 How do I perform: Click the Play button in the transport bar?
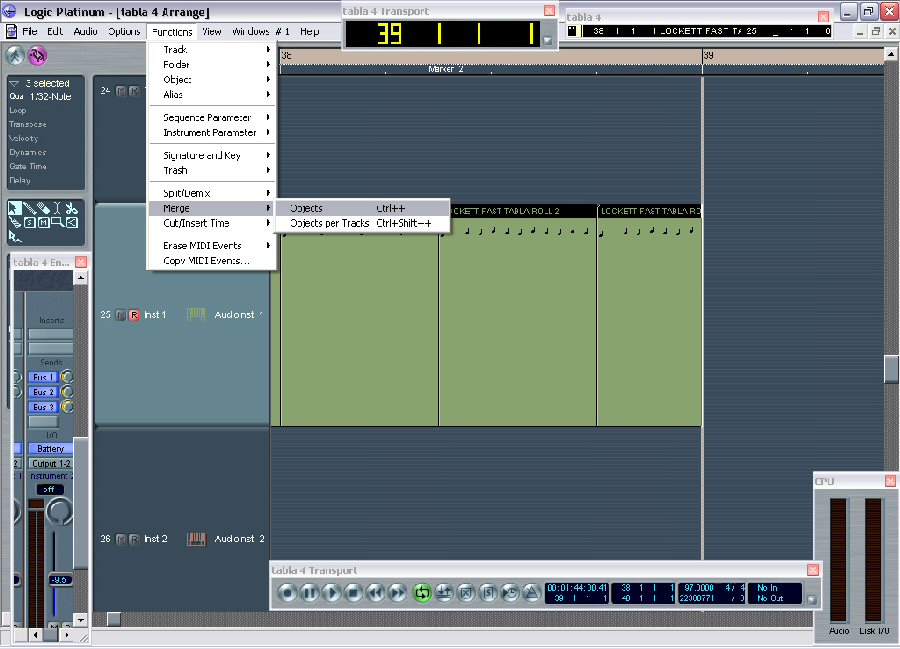pos(332,593)
